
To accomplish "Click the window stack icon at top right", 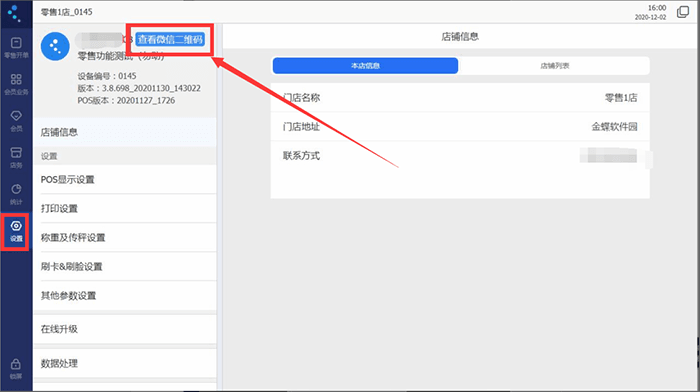I will point(683,12).
